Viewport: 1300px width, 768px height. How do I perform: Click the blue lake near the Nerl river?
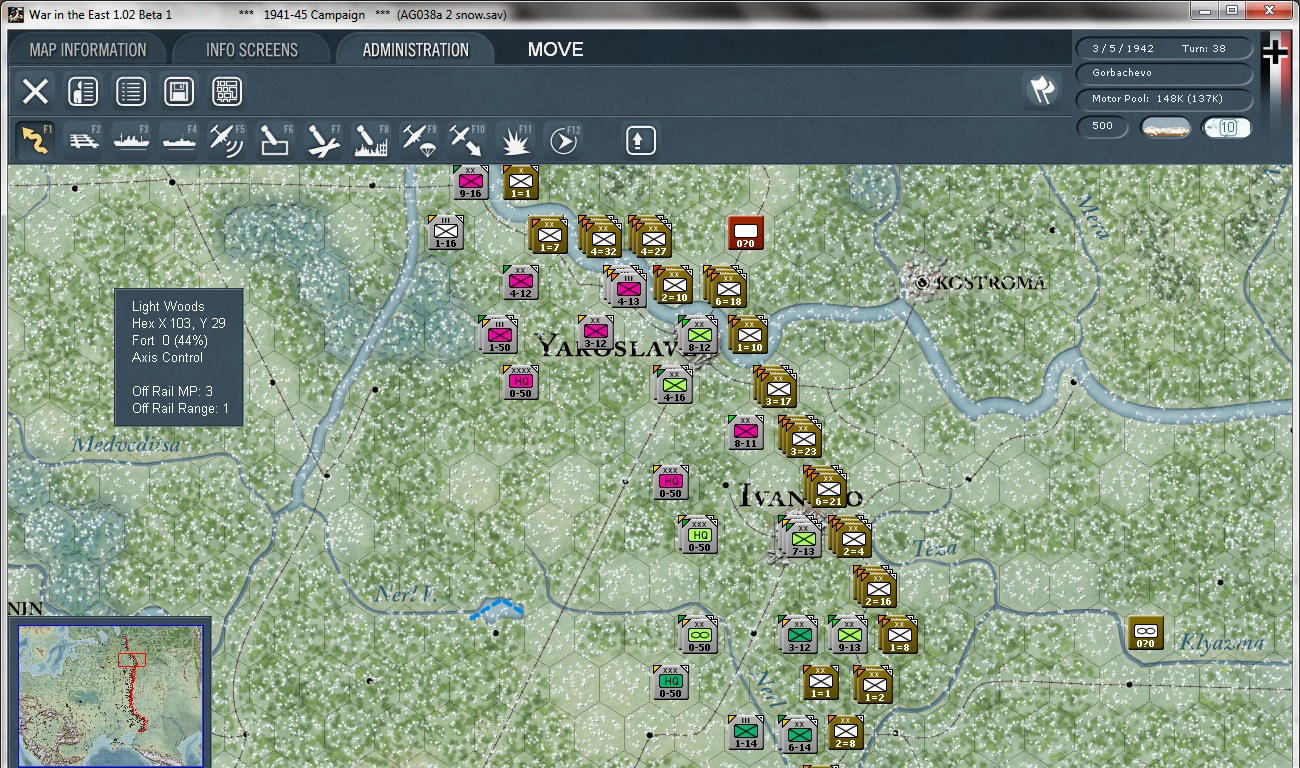[x=497, y=609]
